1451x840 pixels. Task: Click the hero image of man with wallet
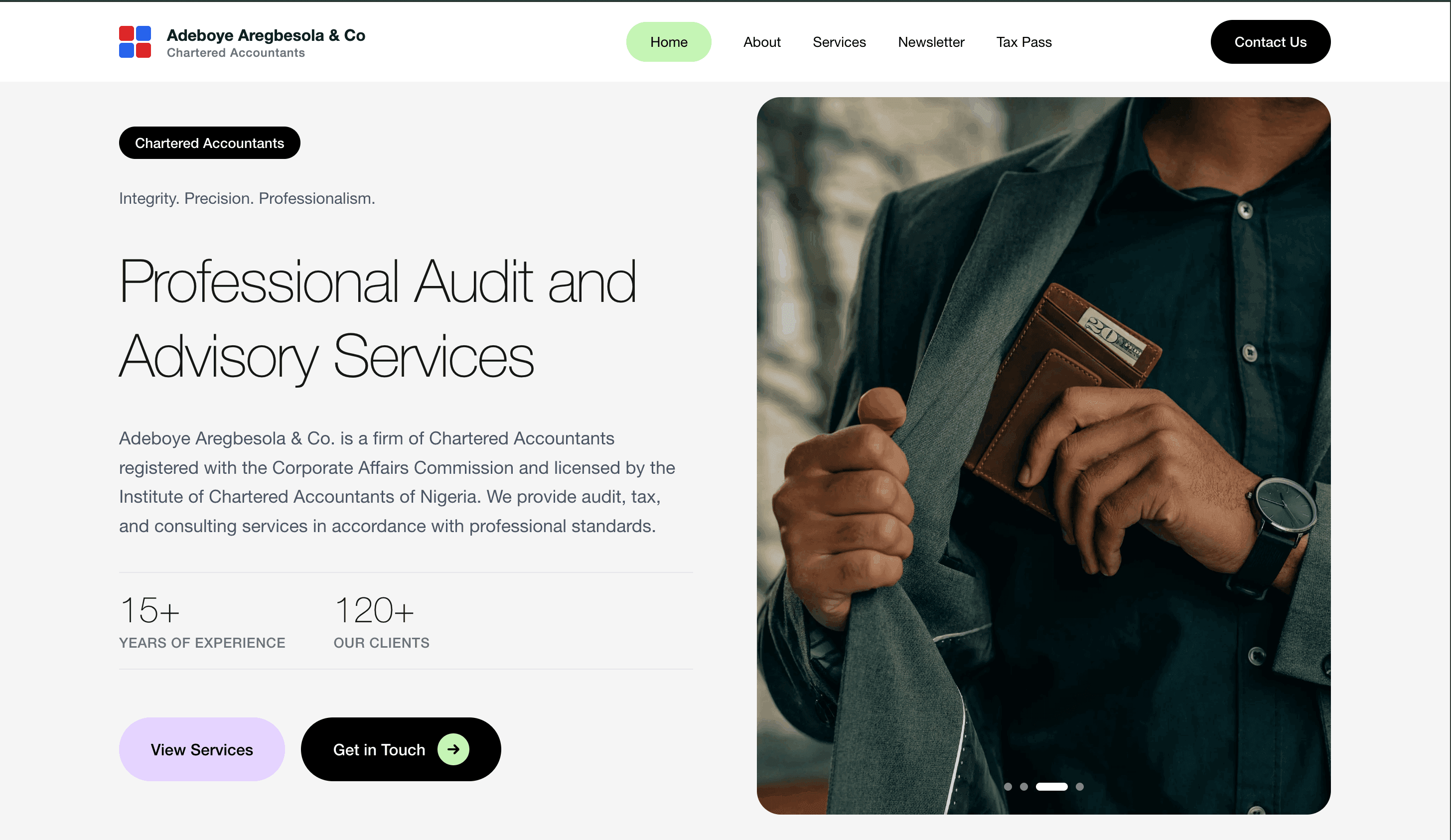coord(1043,455)
